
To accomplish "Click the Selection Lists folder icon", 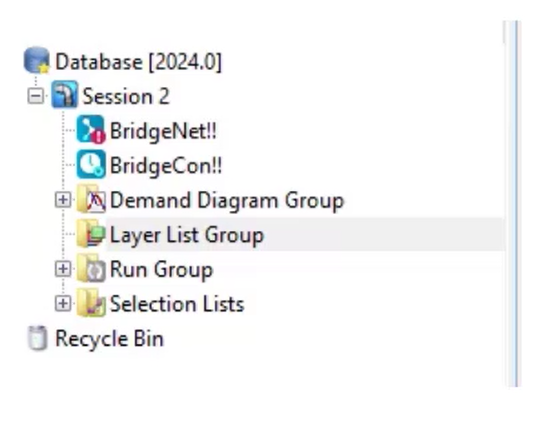I will 91,303.
